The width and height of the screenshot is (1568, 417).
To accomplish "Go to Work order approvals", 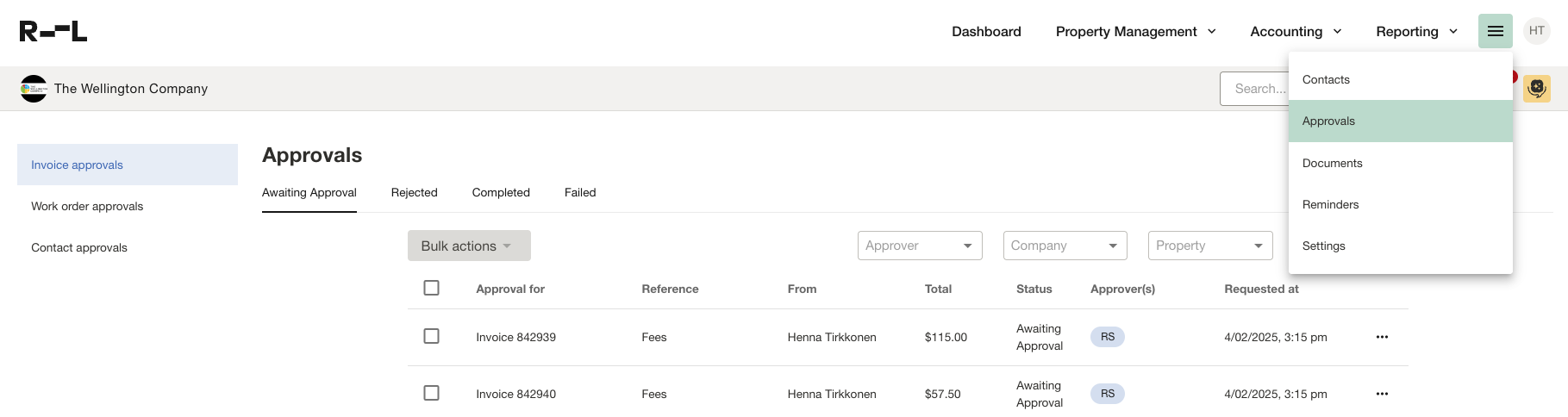I will [87, 206].
